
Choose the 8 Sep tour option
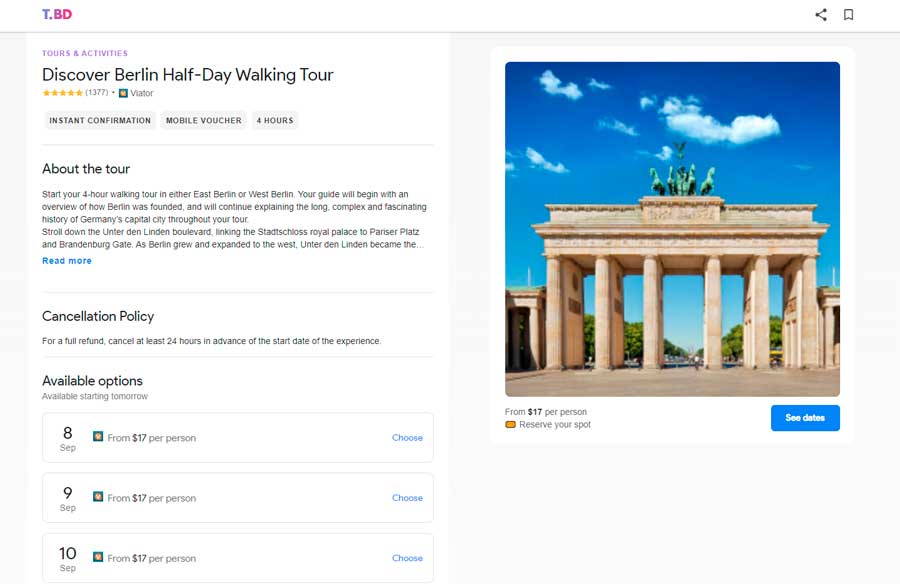coord(407,438)
